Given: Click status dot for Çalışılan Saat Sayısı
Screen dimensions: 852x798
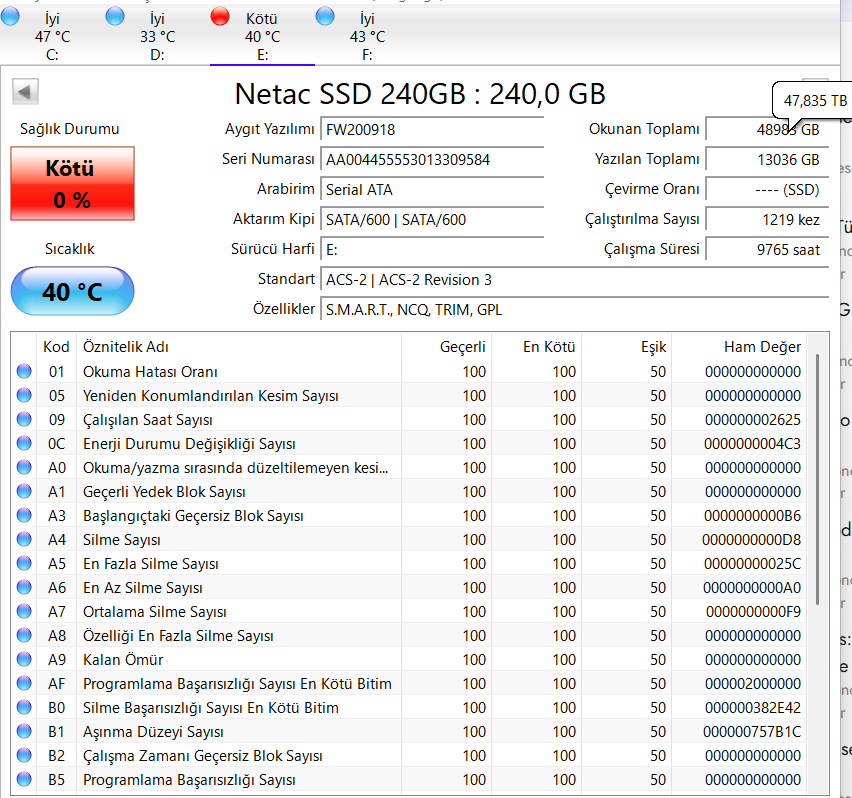Looking at the screenshot, I should [x=24, y=419].
